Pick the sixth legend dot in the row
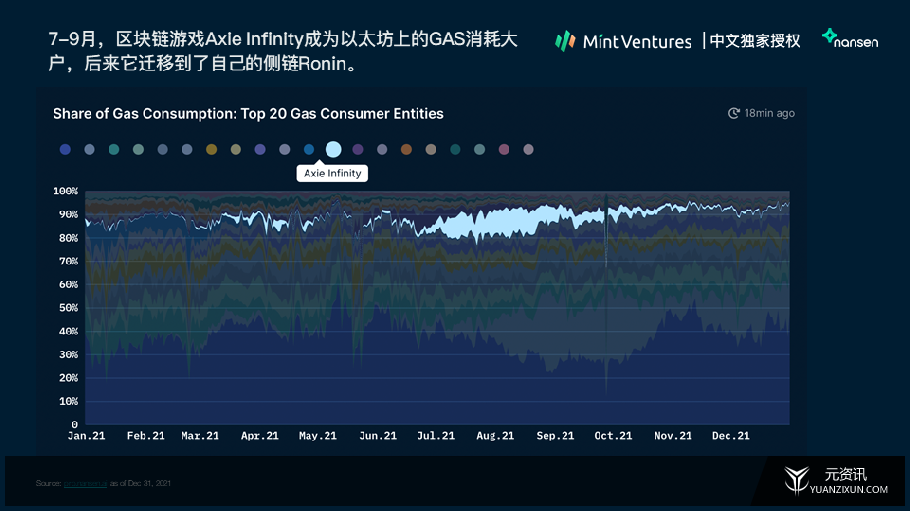The image size is (910, 511). click(x=187, y=150)
